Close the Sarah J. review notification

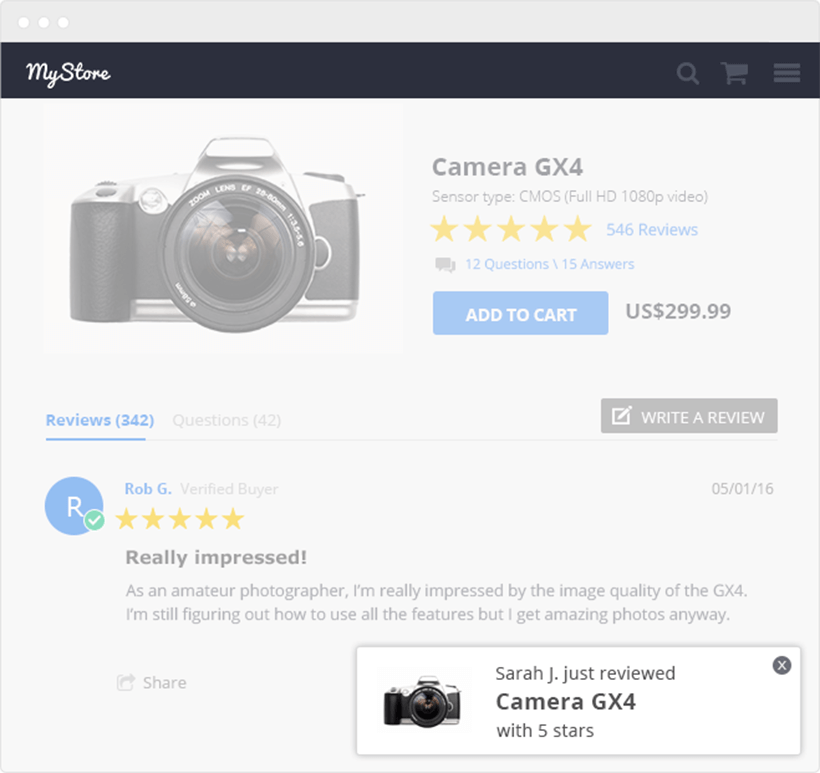point(782,665)
